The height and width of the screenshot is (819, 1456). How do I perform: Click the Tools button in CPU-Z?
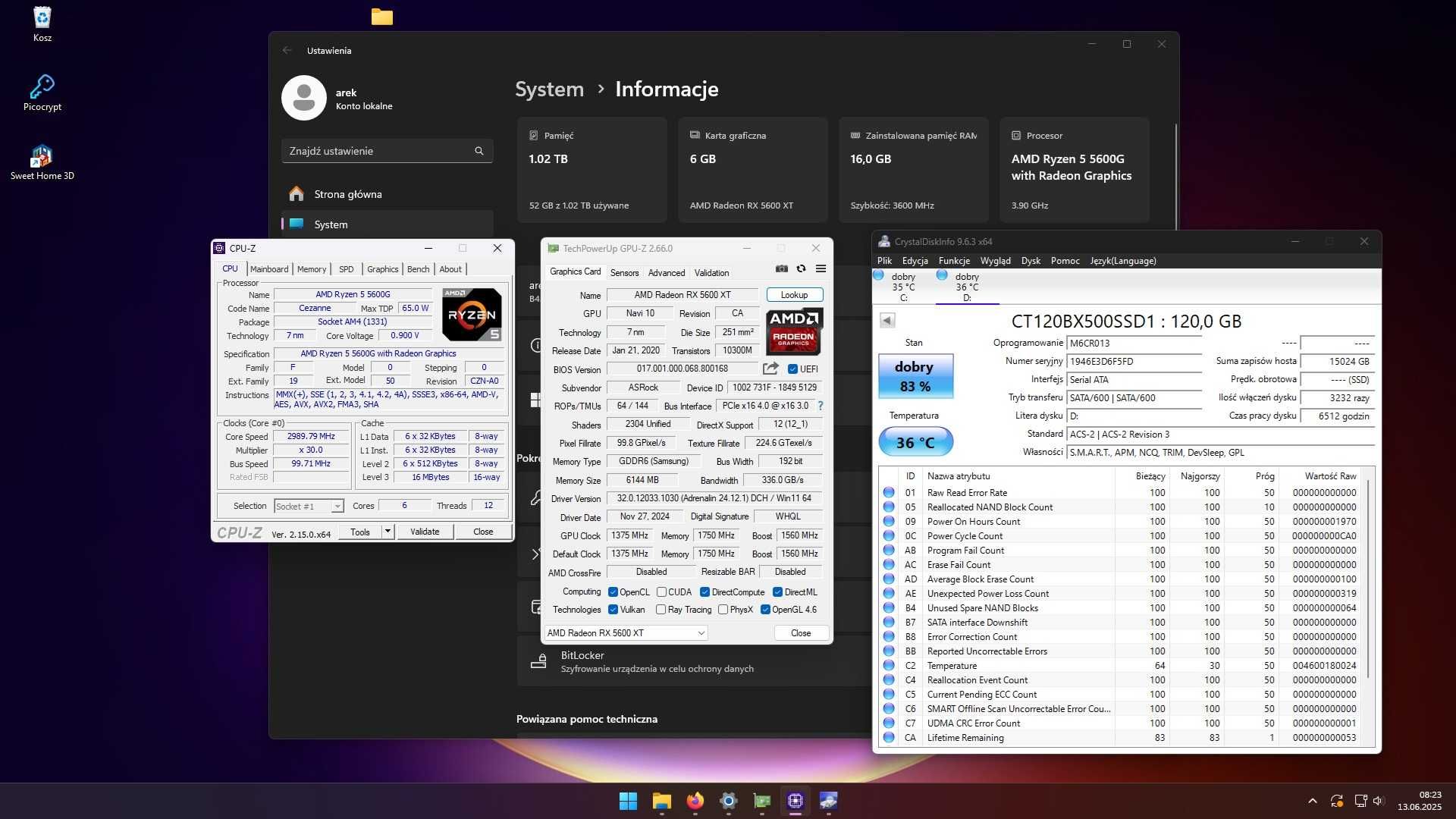[x=360, y=532]
